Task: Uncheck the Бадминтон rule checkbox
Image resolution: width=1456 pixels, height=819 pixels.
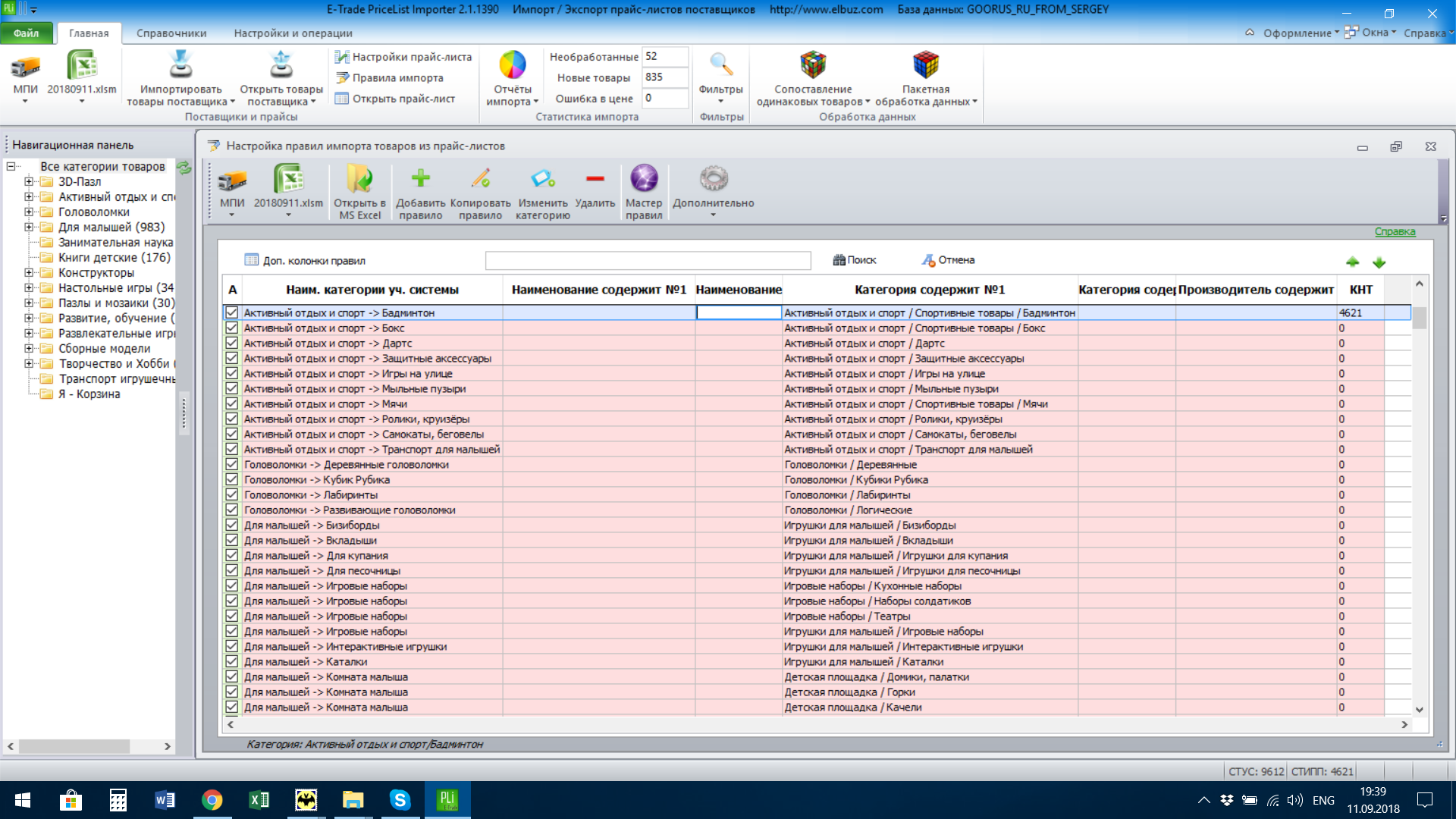Action: [x=232, y=312]
